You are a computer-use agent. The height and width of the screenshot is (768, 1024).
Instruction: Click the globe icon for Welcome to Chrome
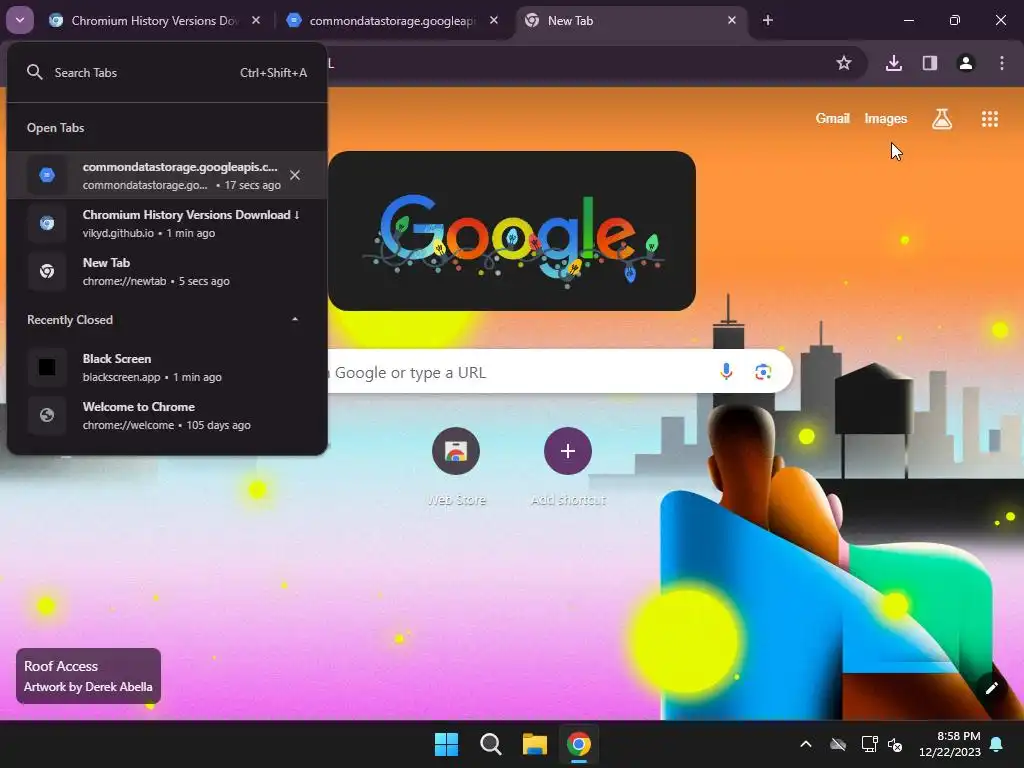tap(47, 415)
